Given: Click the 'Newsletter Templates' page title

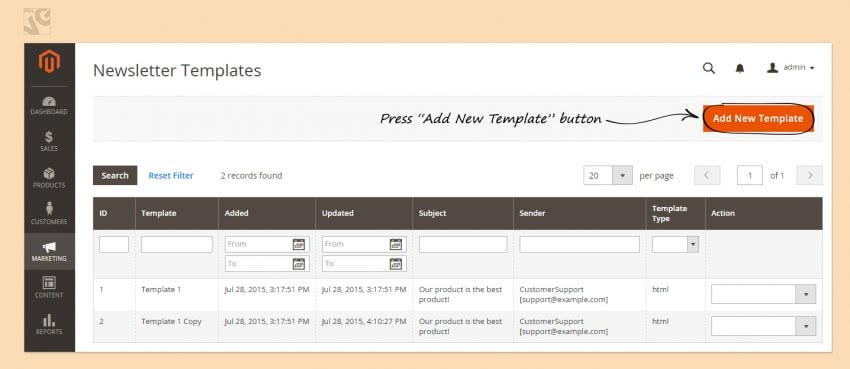Looking at the screenshot, I should [x=177, y=70].
